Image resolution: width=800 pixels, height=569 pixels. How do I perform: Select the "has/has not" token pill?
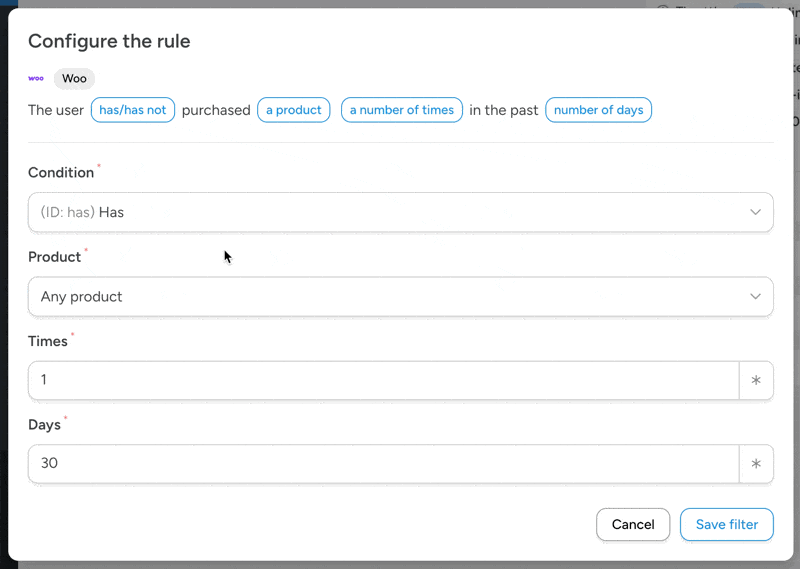(132, 110)
